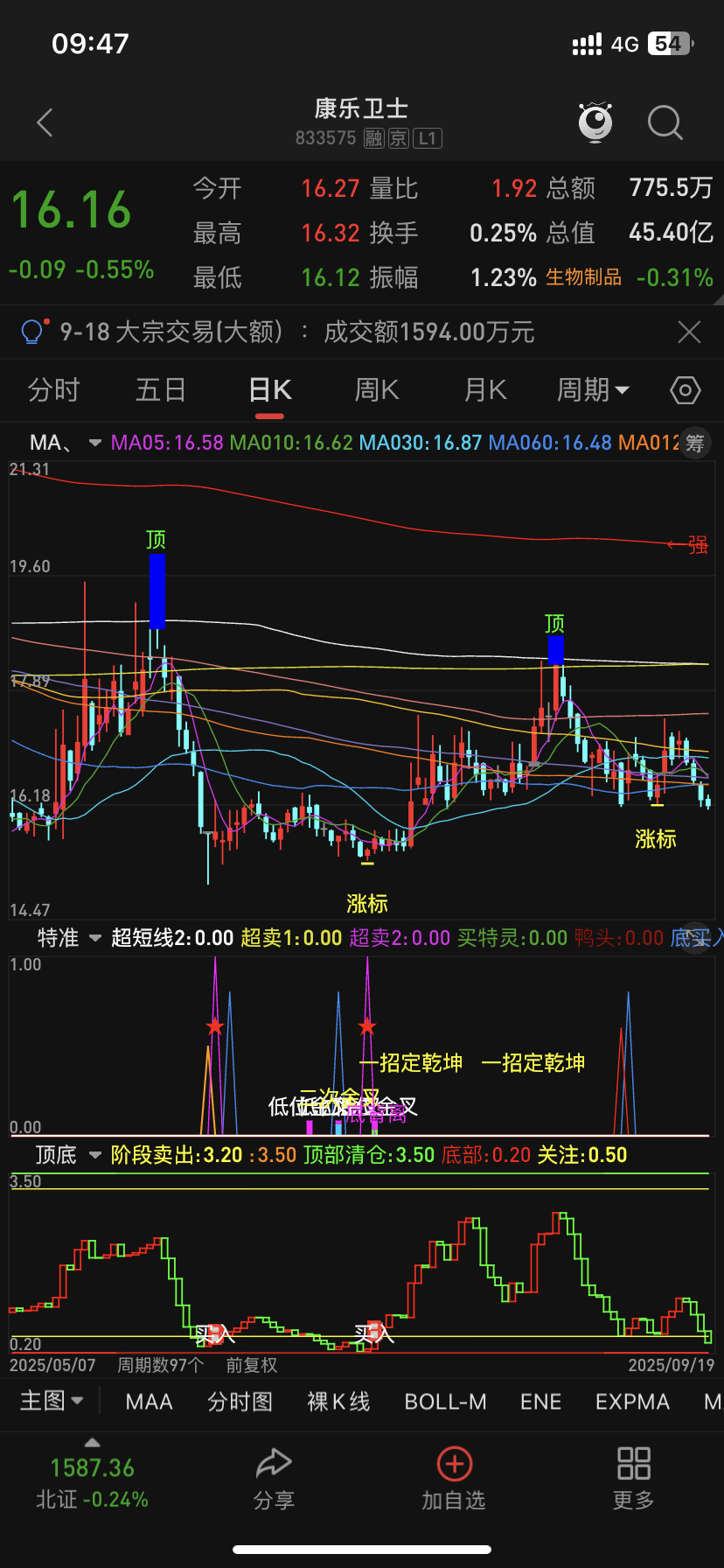Tap the 顶部清仓:3.50 label
Screen dimensions: 724x1568
pyautogui.click(x=369, y=1155)
